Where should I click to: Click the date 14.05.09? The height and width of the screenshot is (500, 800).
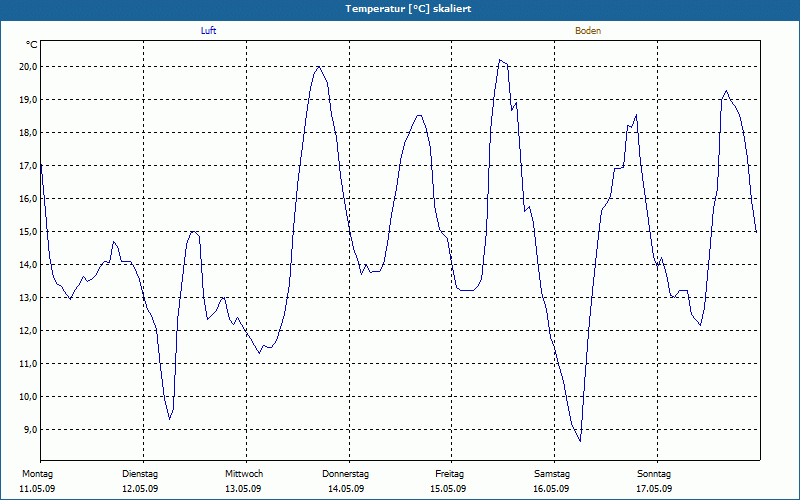point(346,489)
